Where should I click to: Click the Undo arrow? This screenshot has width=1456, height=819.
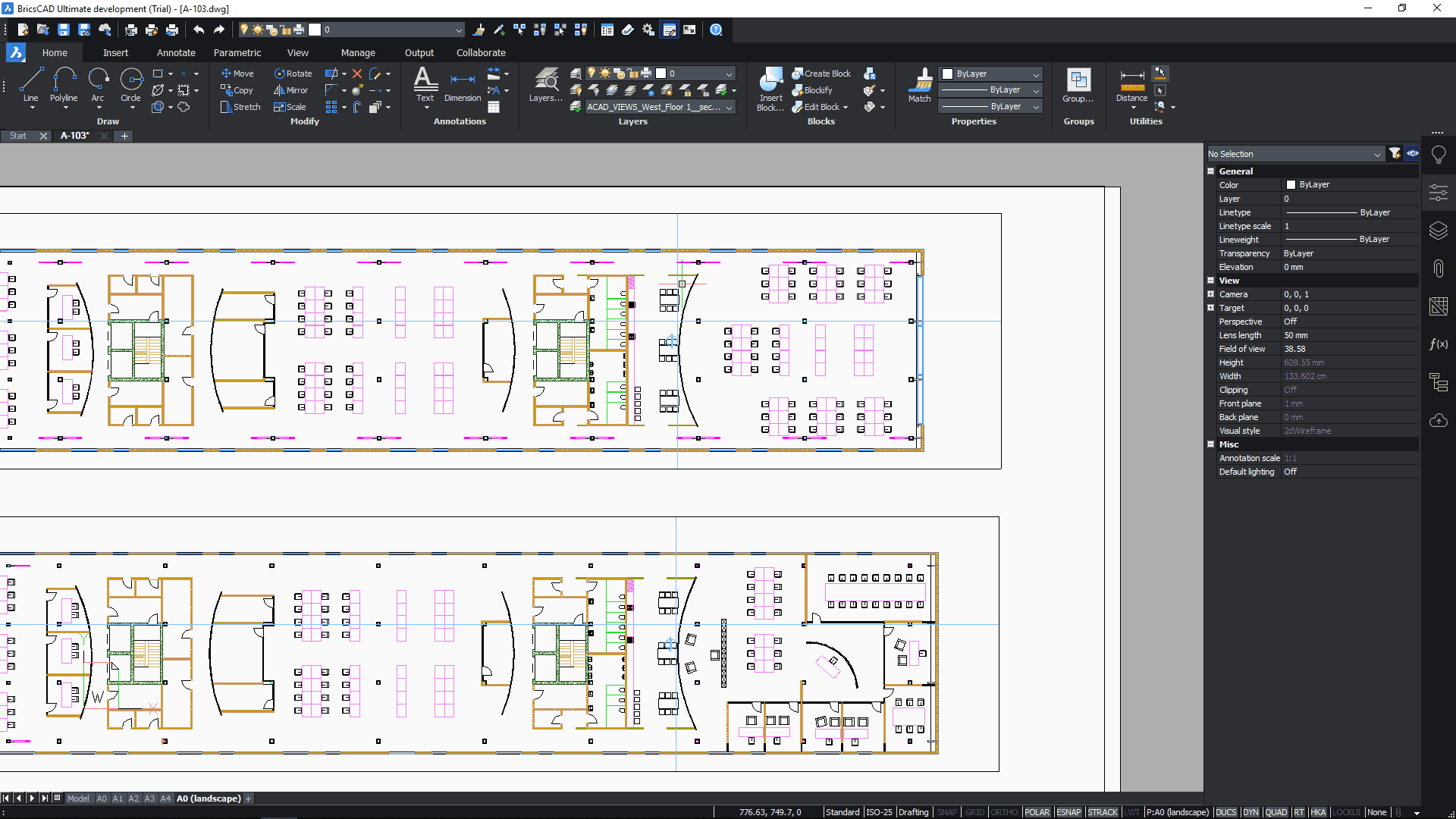[199, 30]
